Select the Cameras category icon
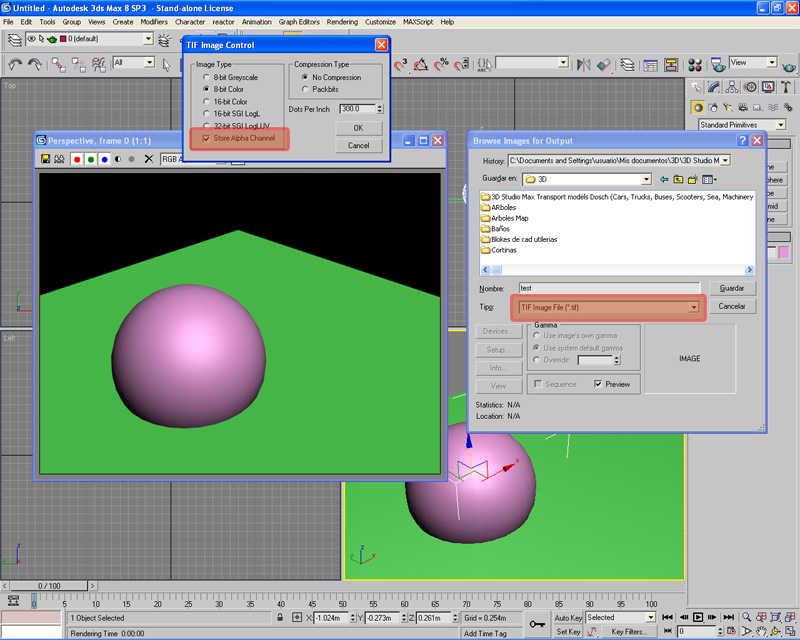This screenshot has width=800, height=640. pyautogui.click(x=743, y=107)
